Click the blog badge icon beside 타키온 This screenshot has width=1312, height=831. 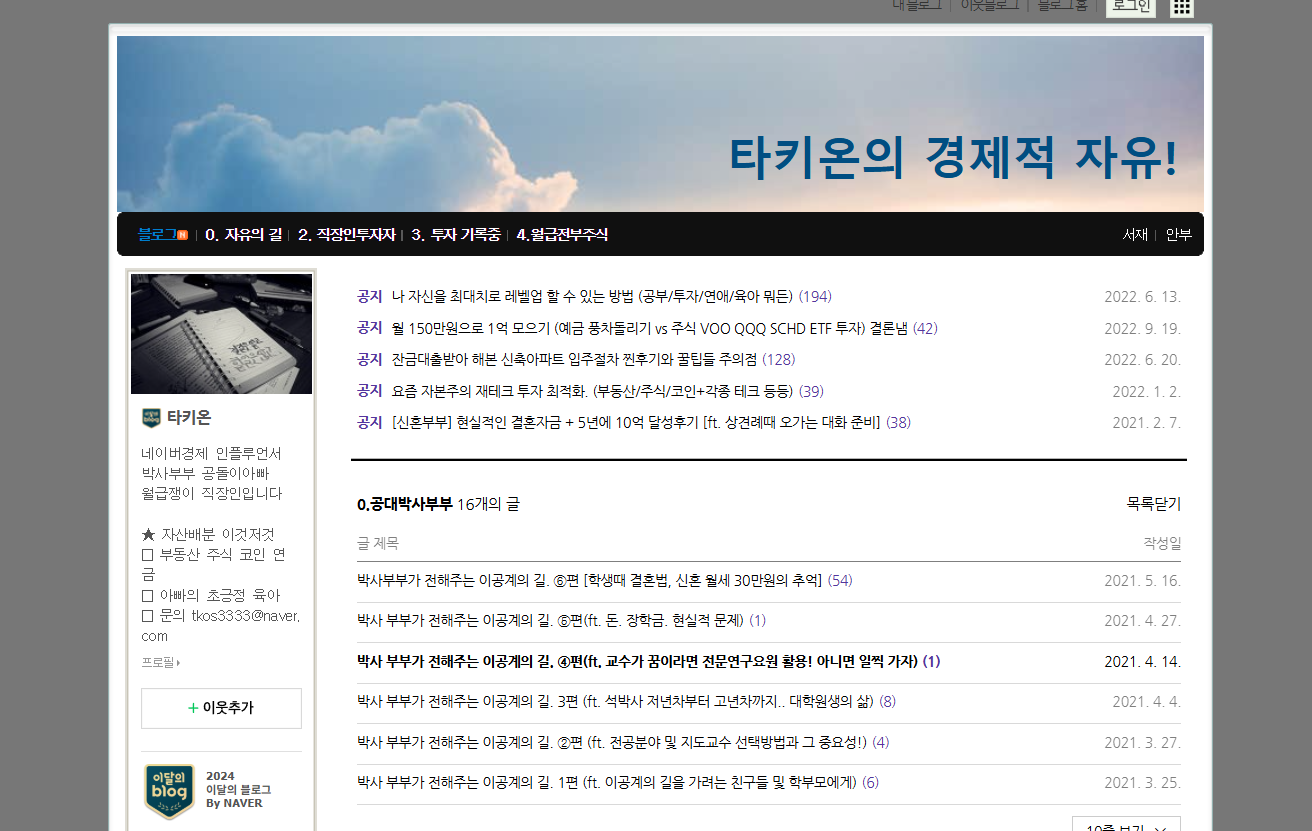[151, 418]
